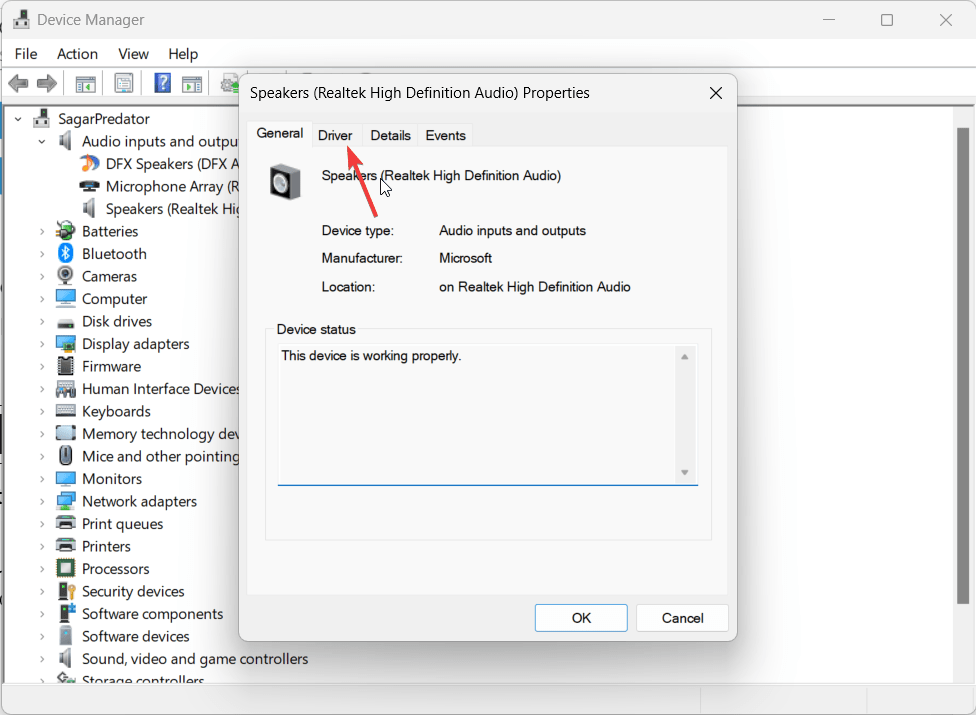Switch to the Events tab

pos(445,134)
